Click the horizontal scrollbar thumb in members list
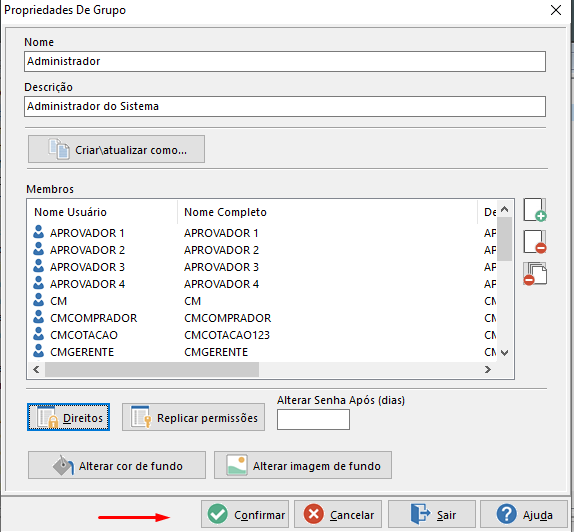Screen dimensions: 574x532 click(152, 369)
